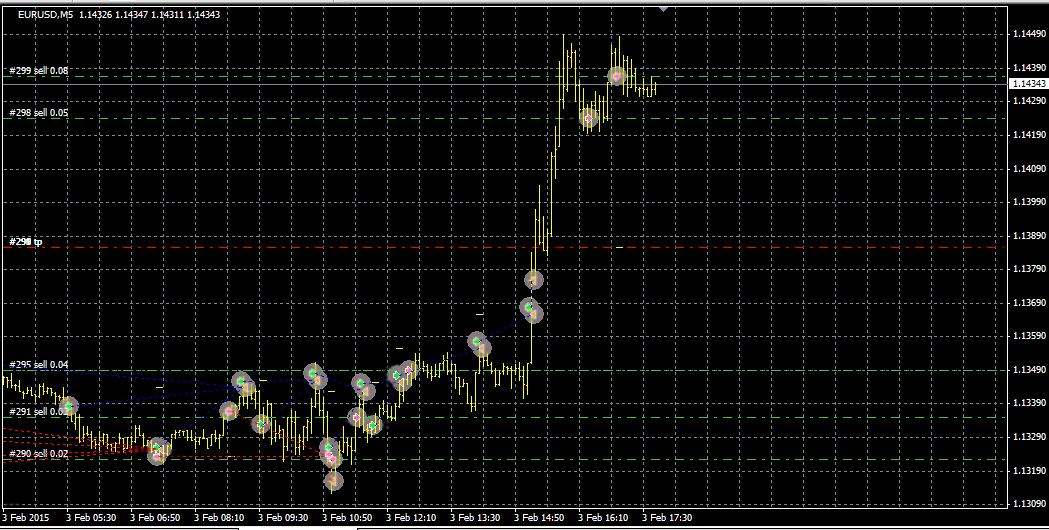The image size is (1049, 530).
Task: Click the current price tag 1.14343
Action: tap(1028, 84)
